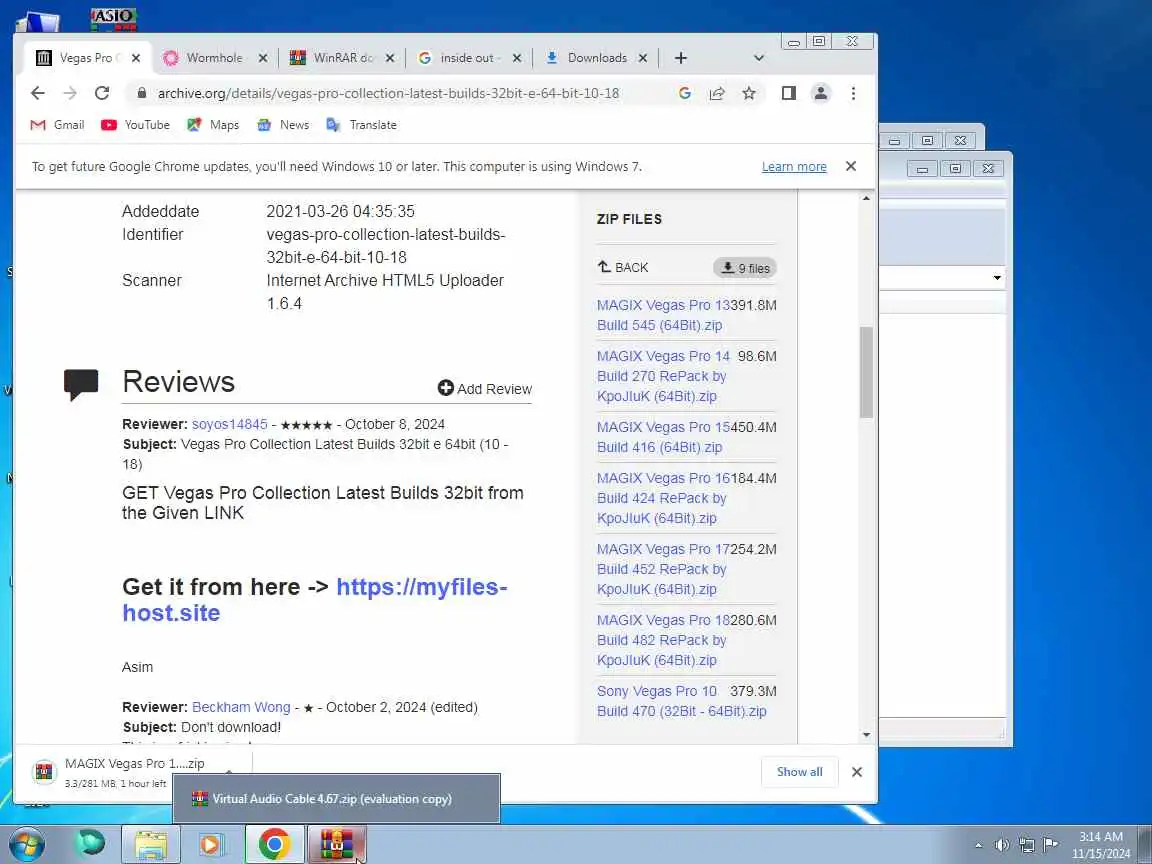
Task: Share this page via share icon
Action: [x=717, y=93]
